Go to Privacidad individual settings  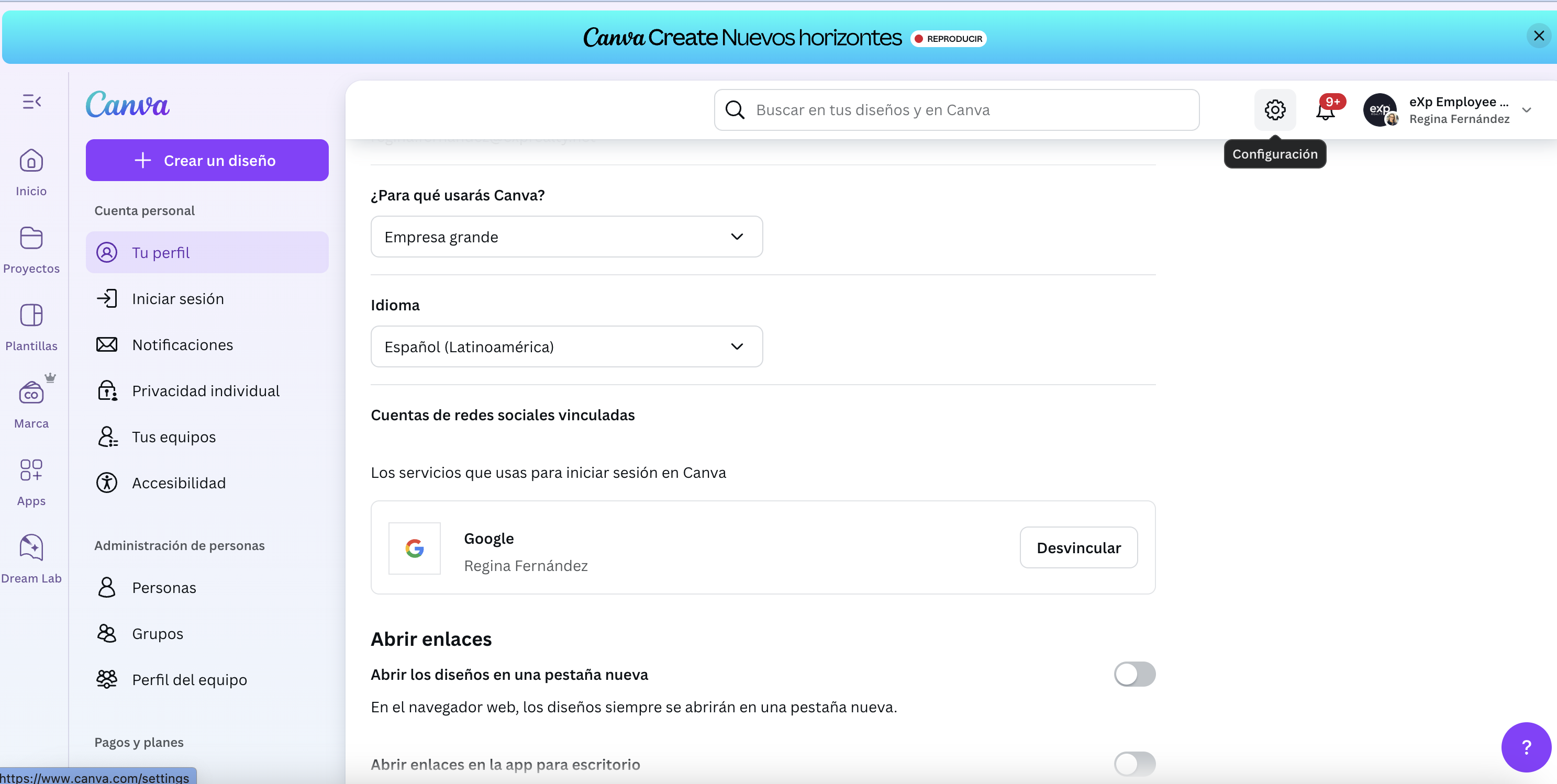[x=206, y=391]
